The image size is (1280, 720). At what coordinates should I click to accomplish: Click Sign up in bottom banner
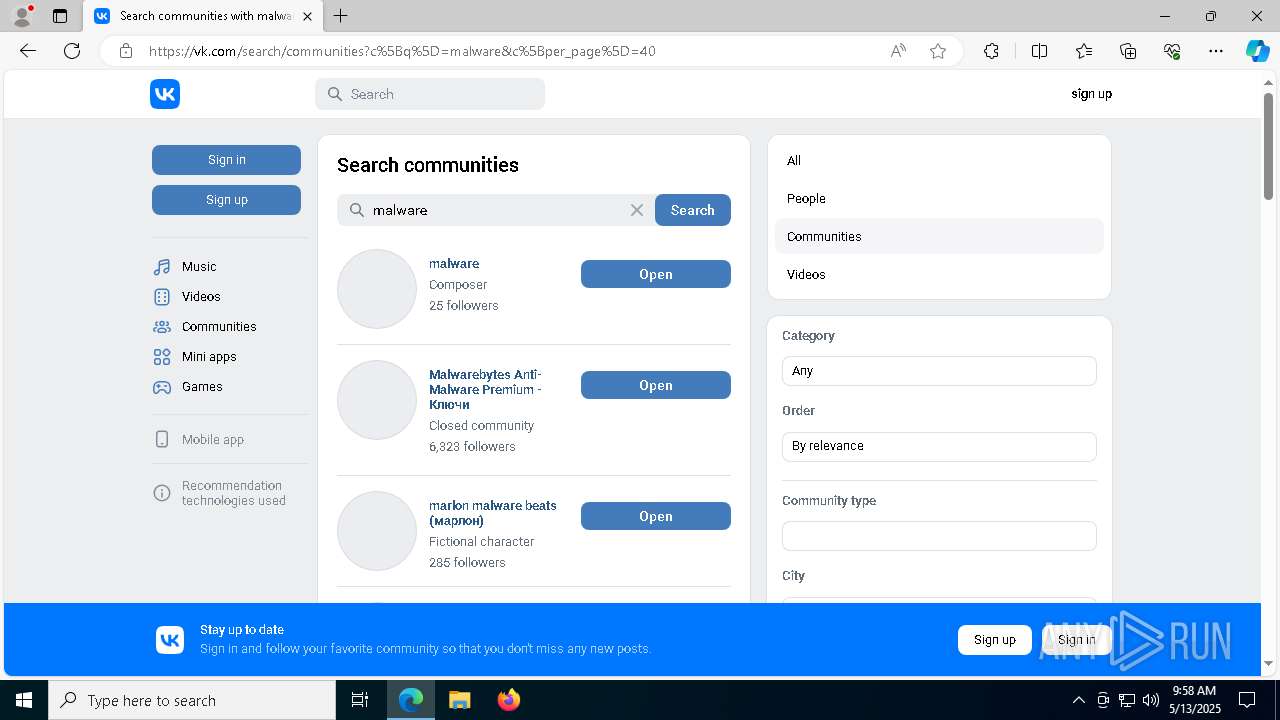click(x=994, y=640)
